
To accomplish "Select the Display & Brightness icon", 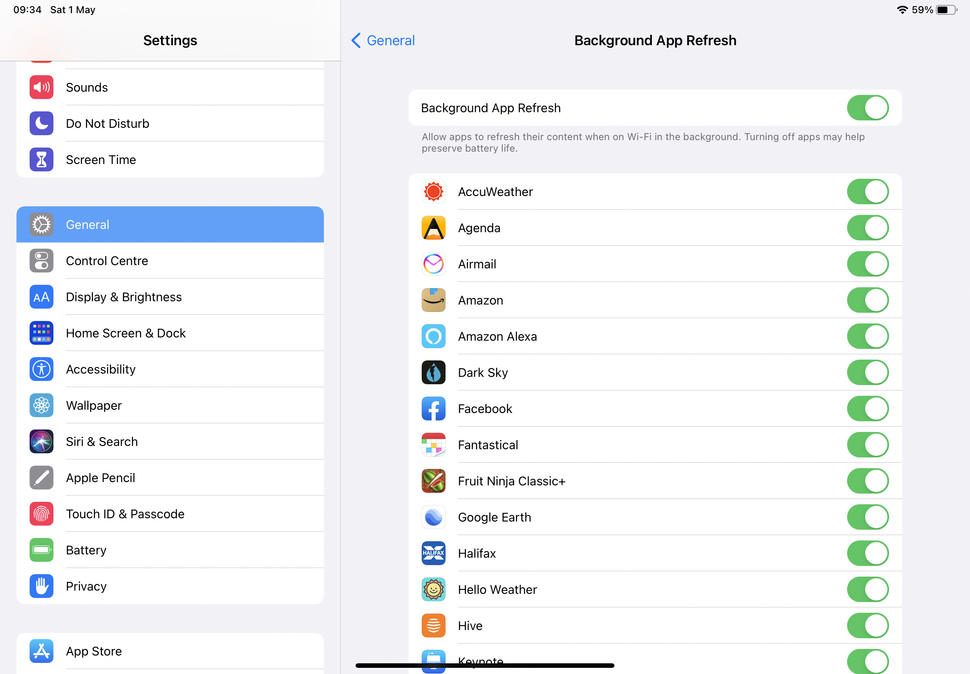I will 41,297.
